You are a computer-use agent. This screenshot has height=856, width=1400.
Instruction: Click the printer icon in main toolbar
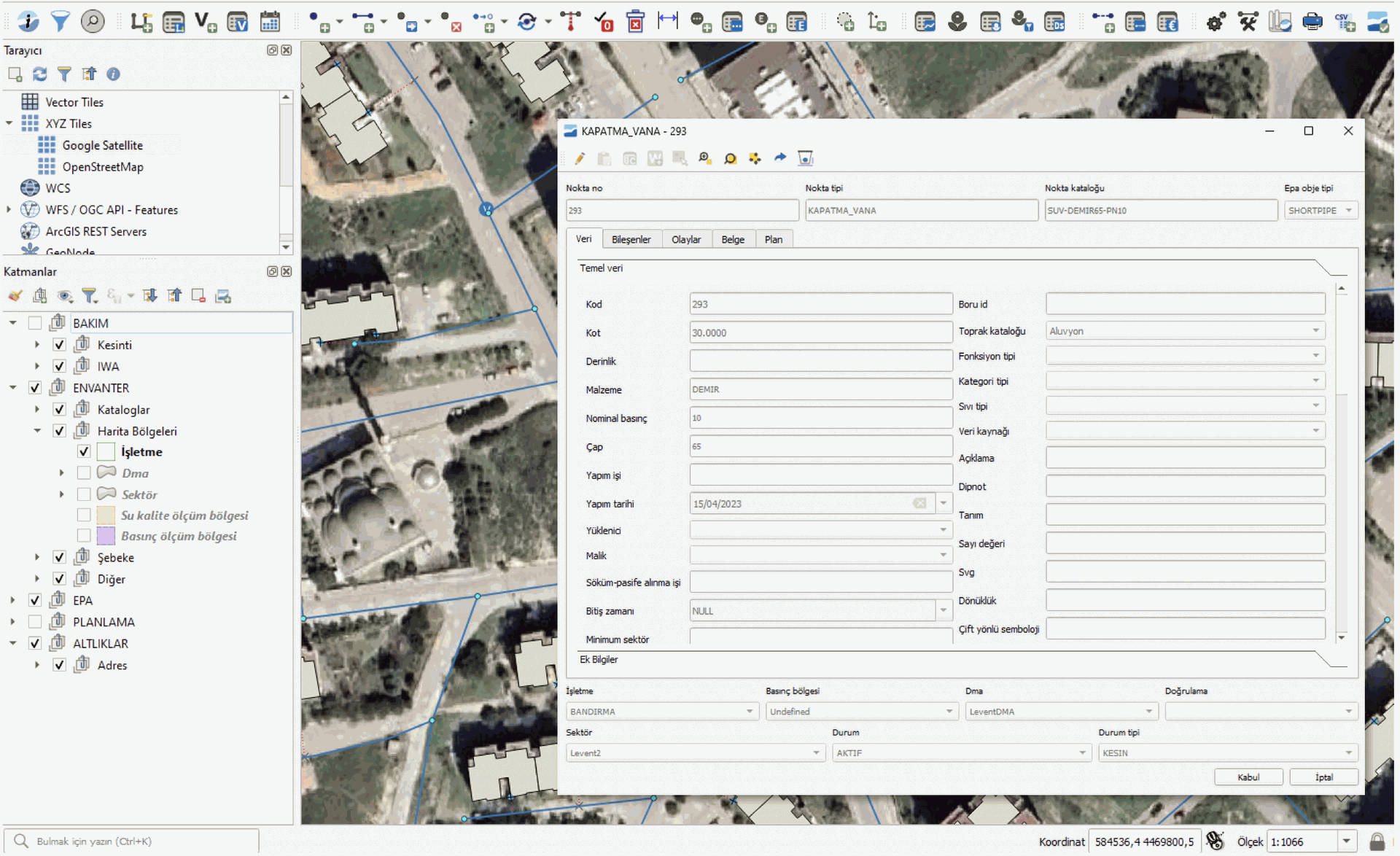(1312, 21)
